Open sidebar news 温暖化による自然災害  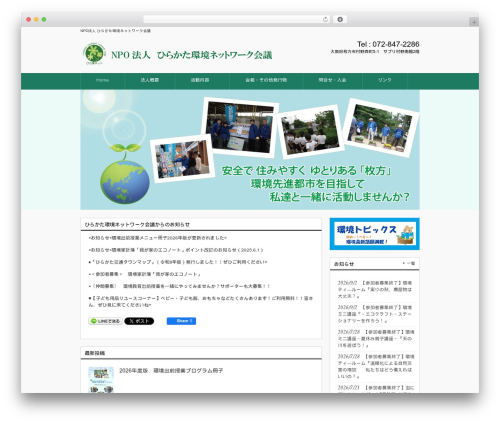click(x=375, y=367)
